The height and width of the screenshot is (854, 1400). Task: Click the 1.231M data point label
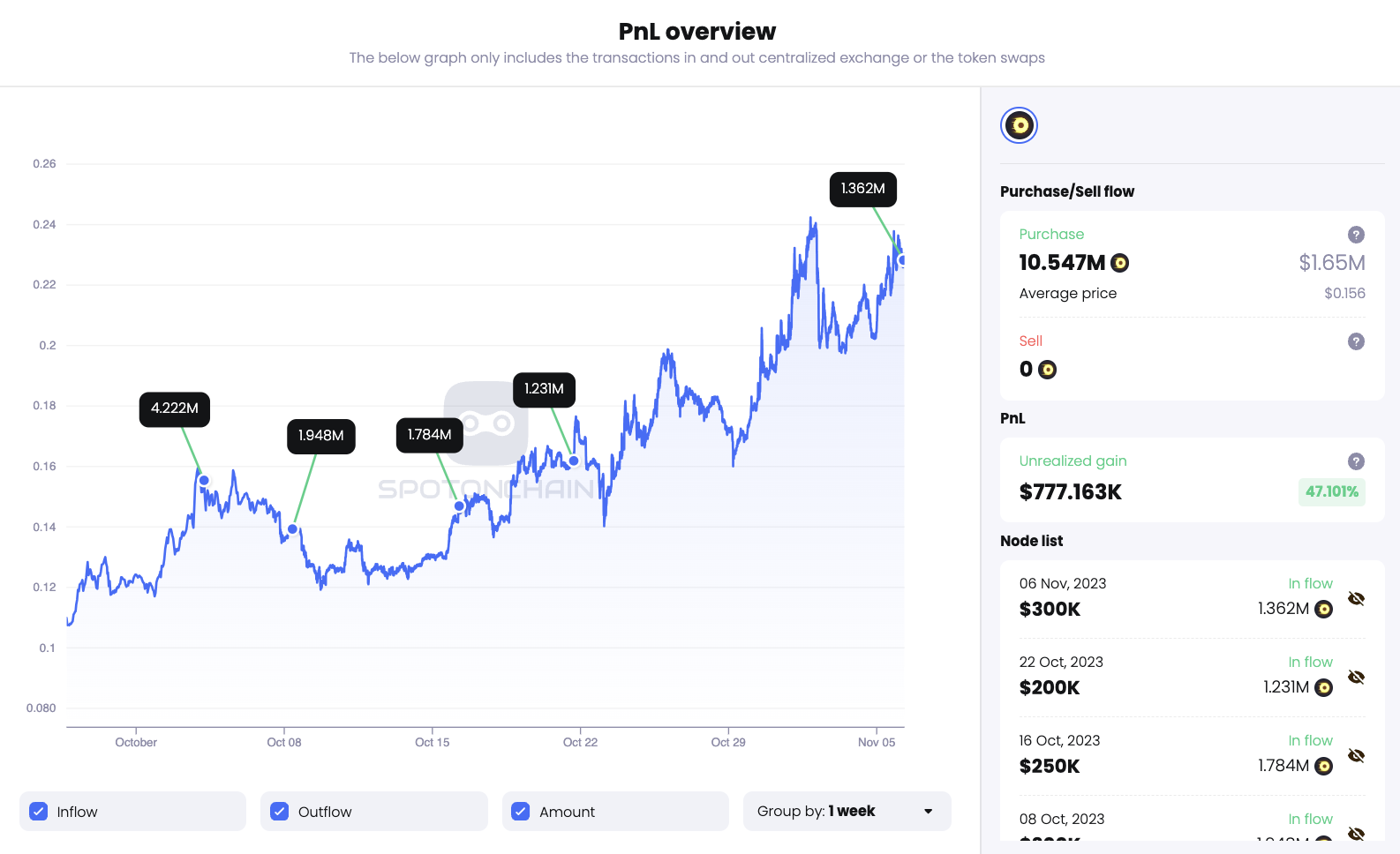(544, 389)
